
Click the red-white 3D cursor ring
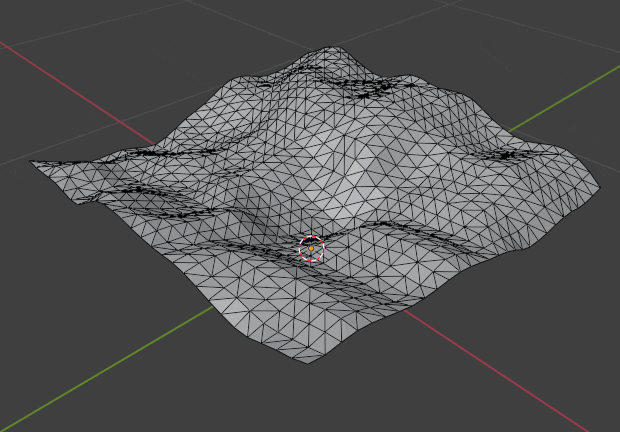[x=312, y=249]
